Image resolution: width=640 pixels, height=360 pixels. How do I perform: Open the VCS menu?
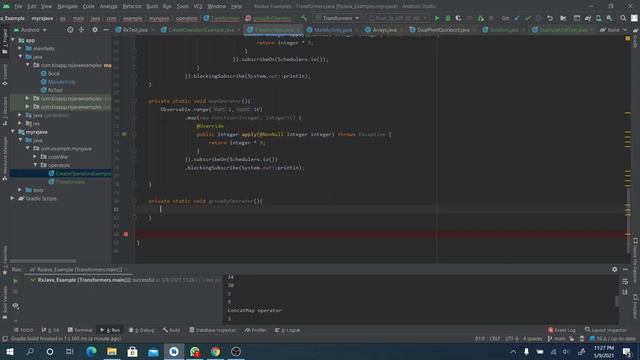[198, 6]
